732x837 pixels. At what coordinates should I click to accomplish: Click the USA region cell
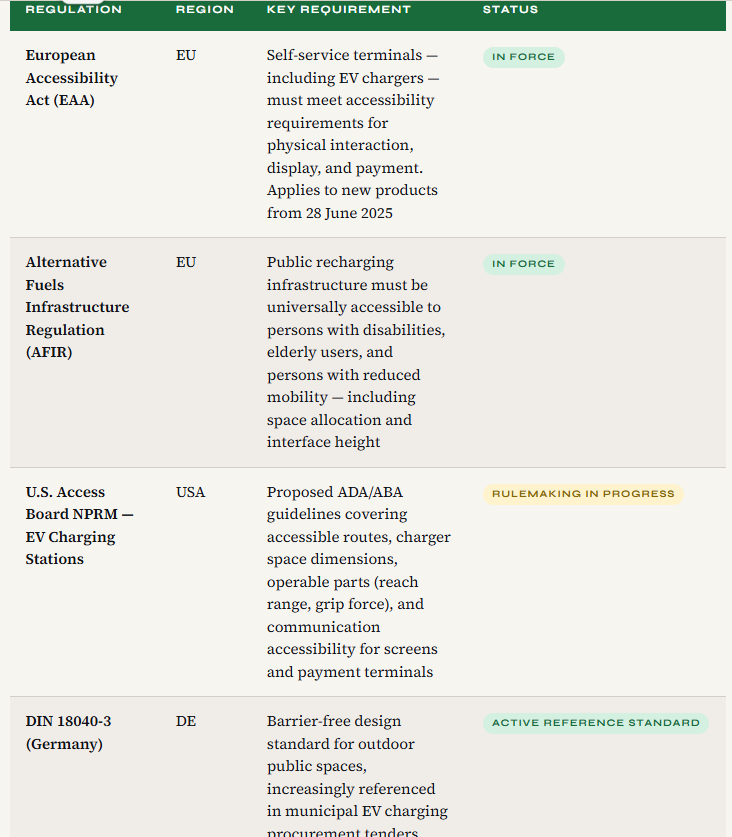point(190,493)
